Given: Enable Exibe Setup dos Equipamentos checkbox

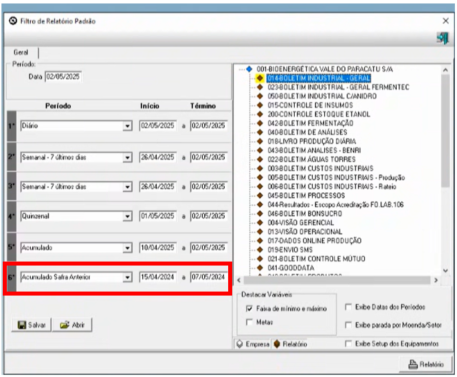Looking at the screenshot, I should (x=348, y=343).
